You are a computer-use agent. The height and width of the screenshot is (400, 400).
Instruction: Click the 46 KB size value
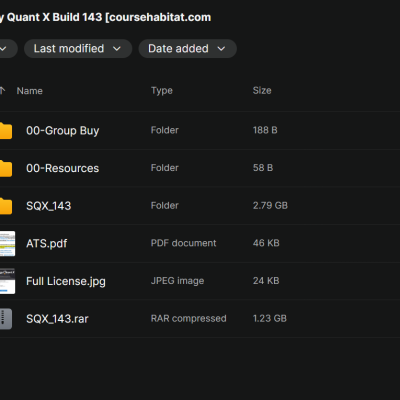[x=266, y=243]
